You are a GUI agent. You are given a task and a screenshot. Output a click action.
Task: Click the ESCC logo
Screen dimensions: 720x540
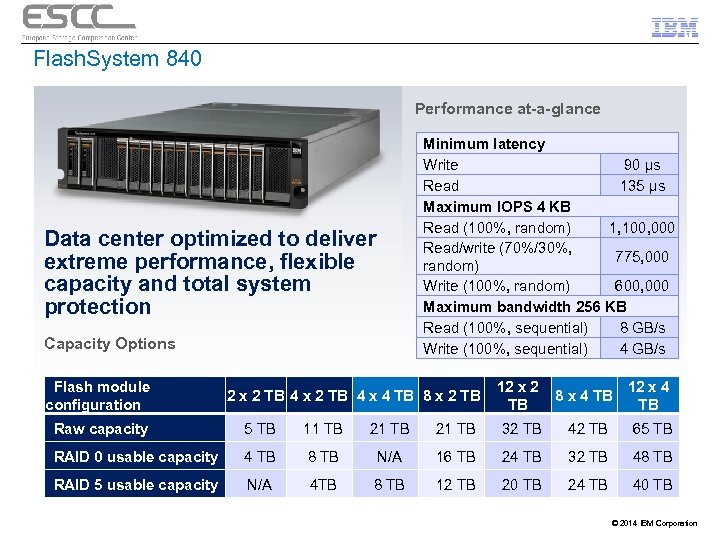coord(79,22)
